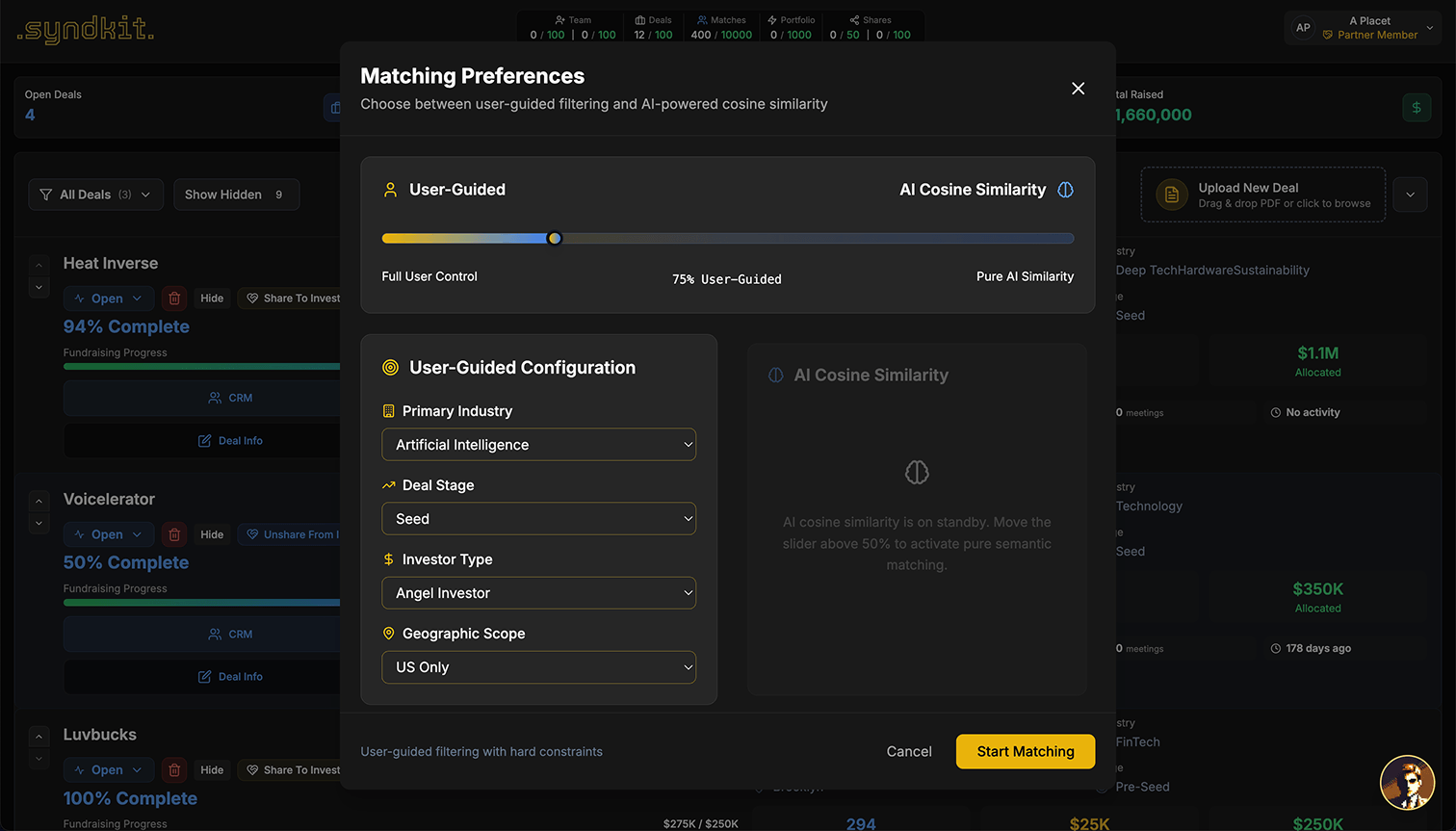
Task: Delete the Voicelerator deal via trash icon
Action: pos(174,534)
